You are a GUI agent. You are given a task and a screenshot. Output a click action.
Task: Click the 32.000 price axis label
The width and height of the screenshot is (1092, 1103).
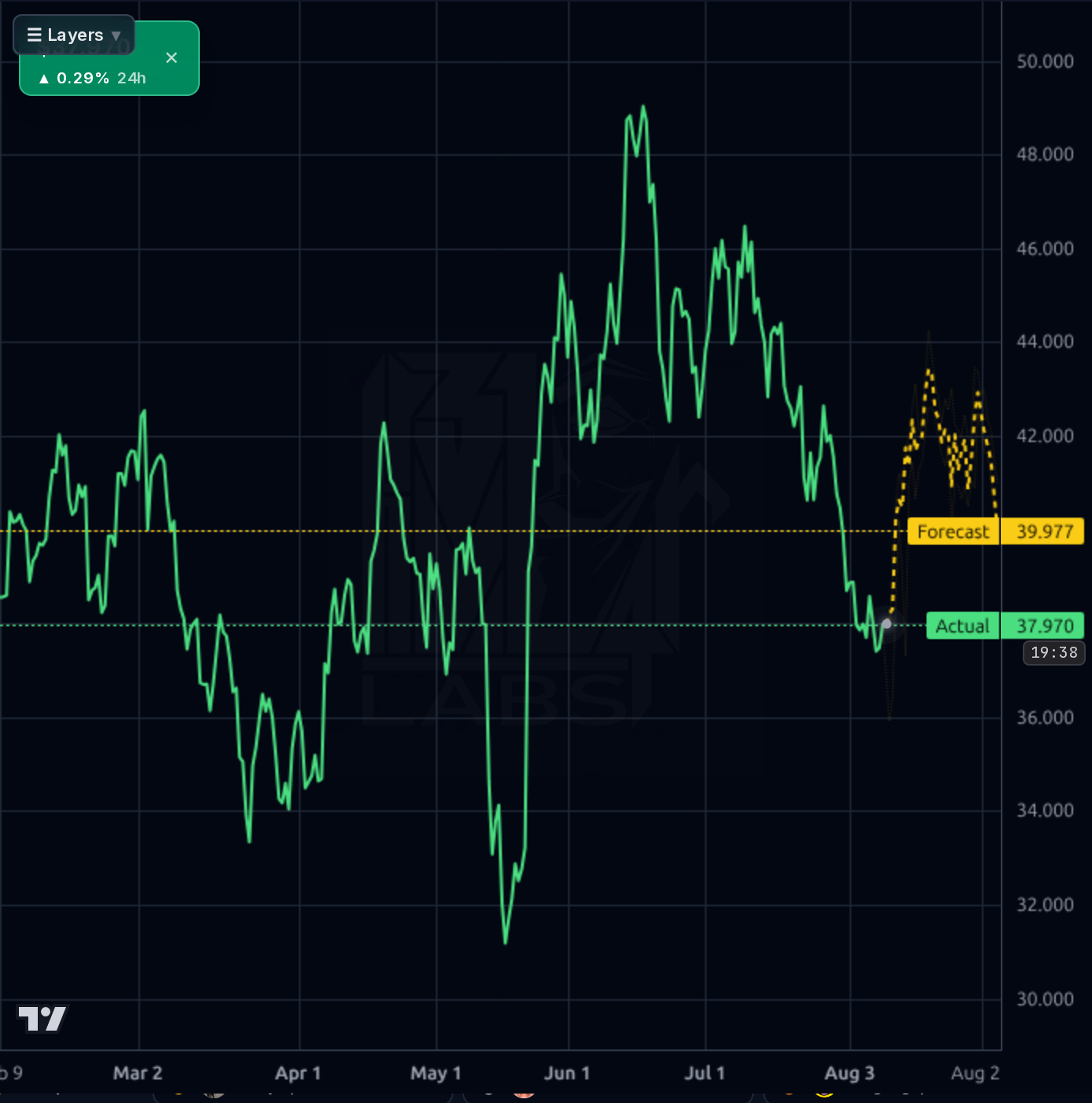(x=1045, y=905)
